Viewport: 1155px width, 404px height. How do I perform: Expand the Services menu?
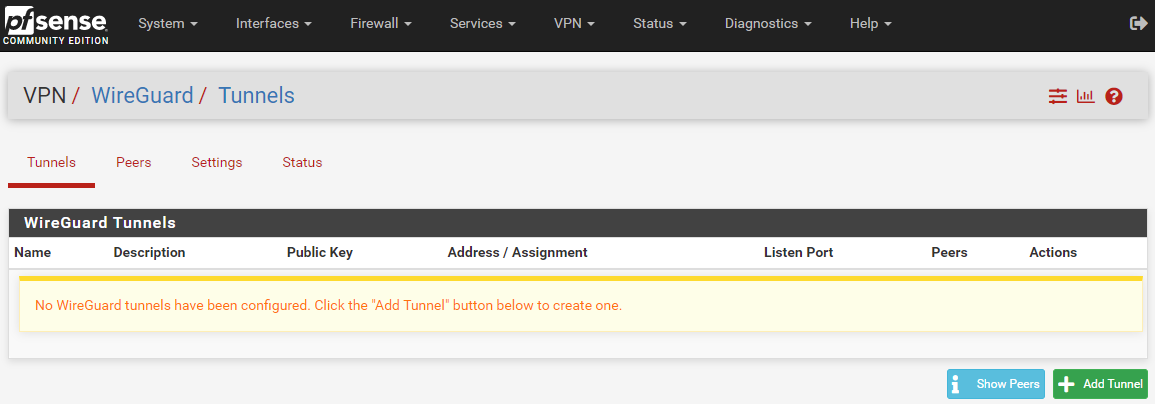482,24
